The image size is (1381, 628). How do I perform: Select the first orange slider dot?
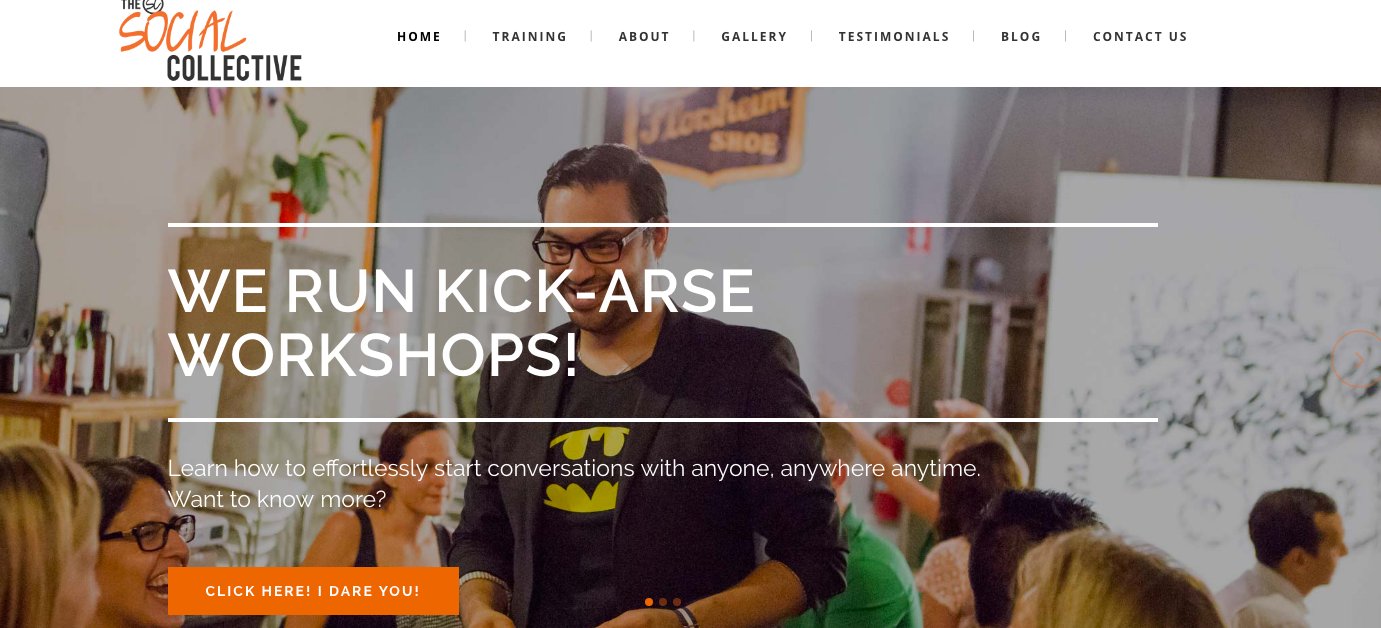(649, 602)
